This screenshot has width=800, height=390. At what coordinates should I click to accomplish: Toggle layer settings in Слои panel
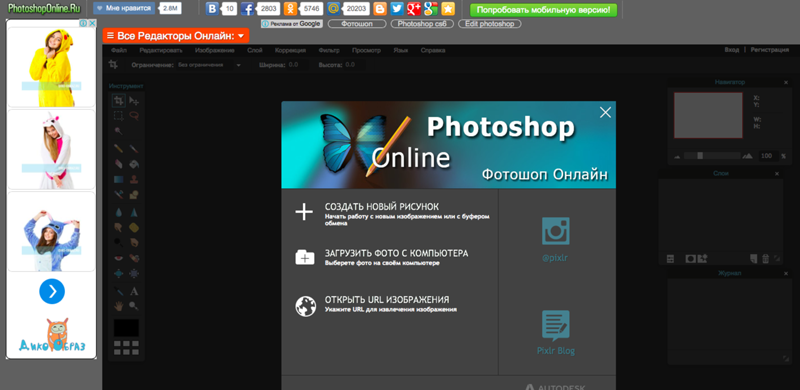coord(670,258)
